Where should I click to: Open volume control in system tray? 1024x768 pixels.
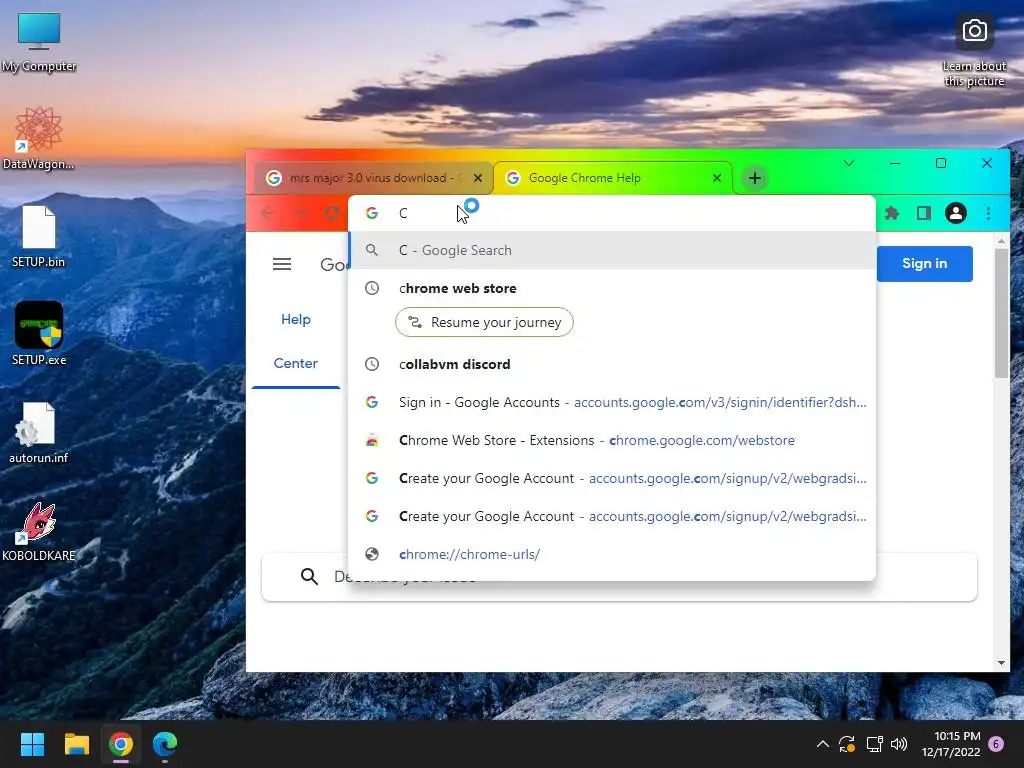click(x=899, y=744)
